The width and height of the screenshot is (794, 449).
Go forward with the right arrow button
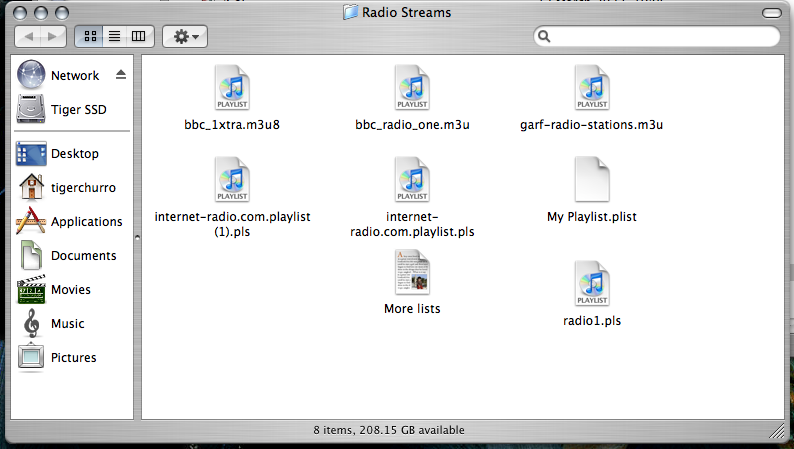tap(53, 36)
